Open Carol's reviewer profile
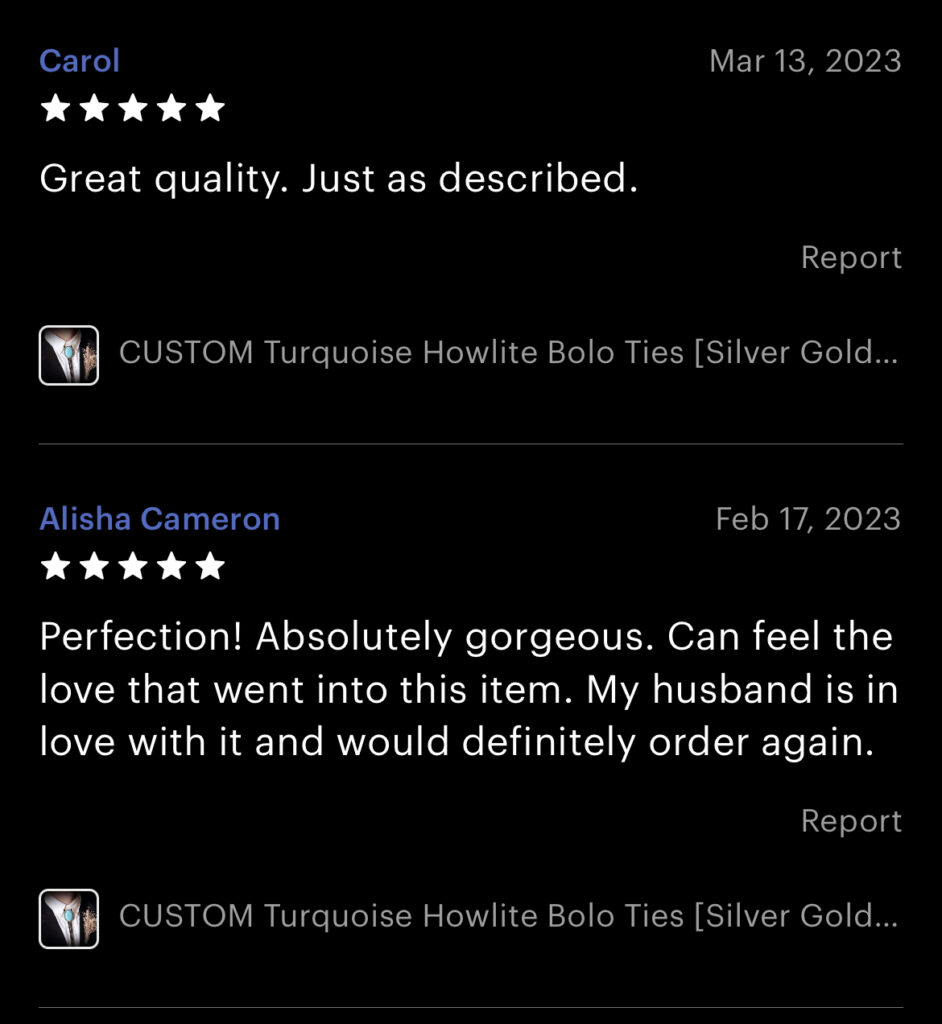 point(79,61)
